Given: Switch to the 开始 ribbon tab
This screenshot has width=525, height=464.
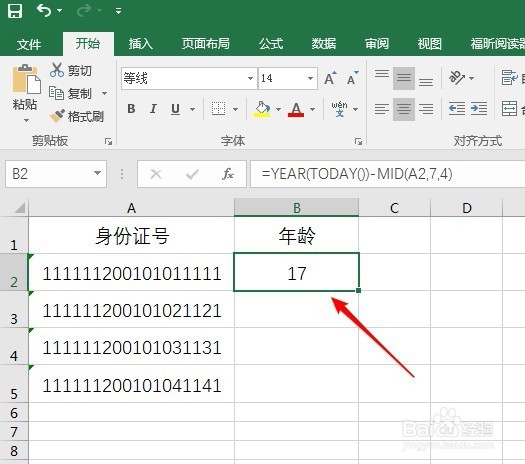Looking at the screenshot, I should pyautogui.click(x=88, y=44).
